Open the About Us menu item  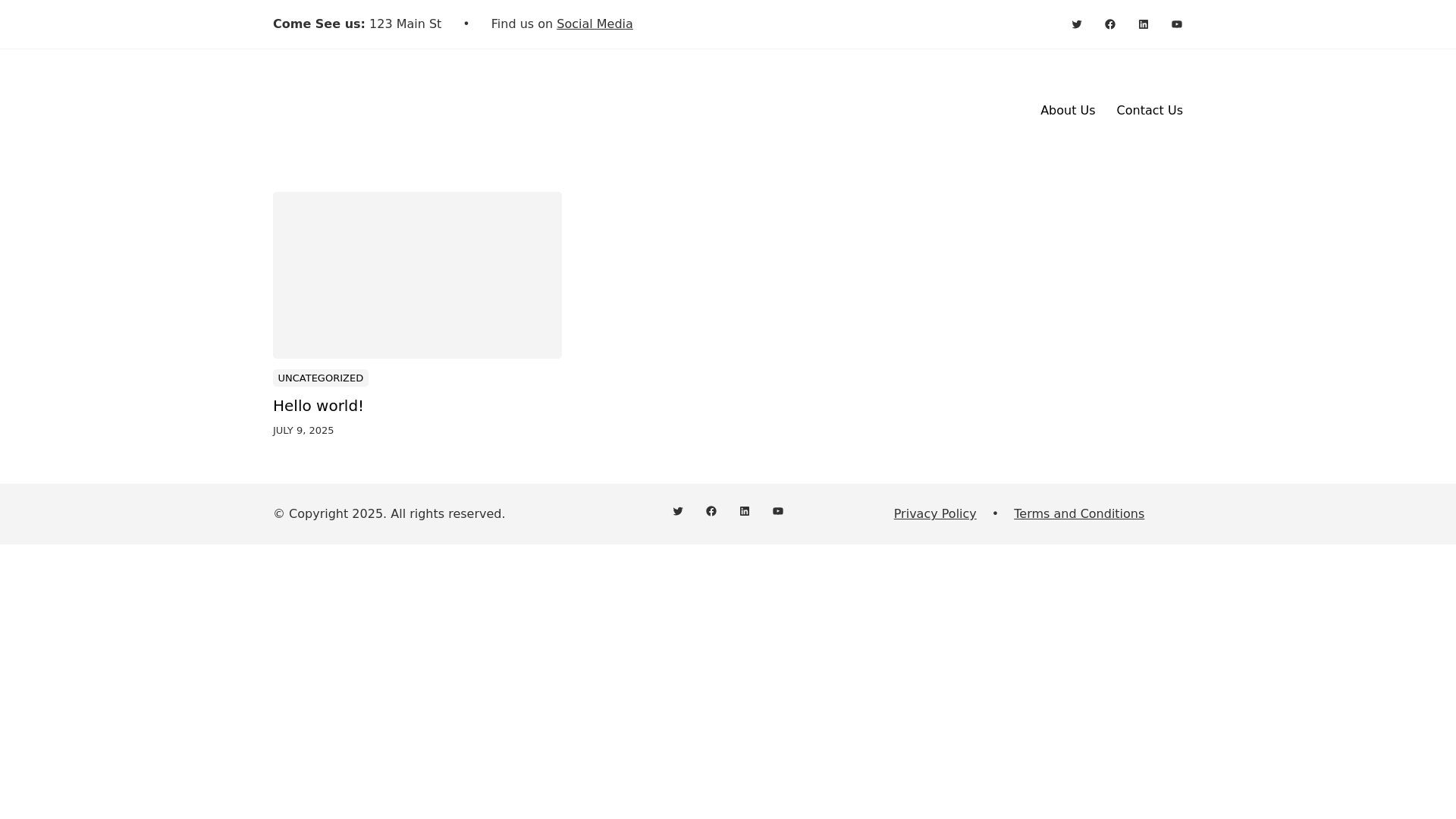click(x=1068, y=111)
